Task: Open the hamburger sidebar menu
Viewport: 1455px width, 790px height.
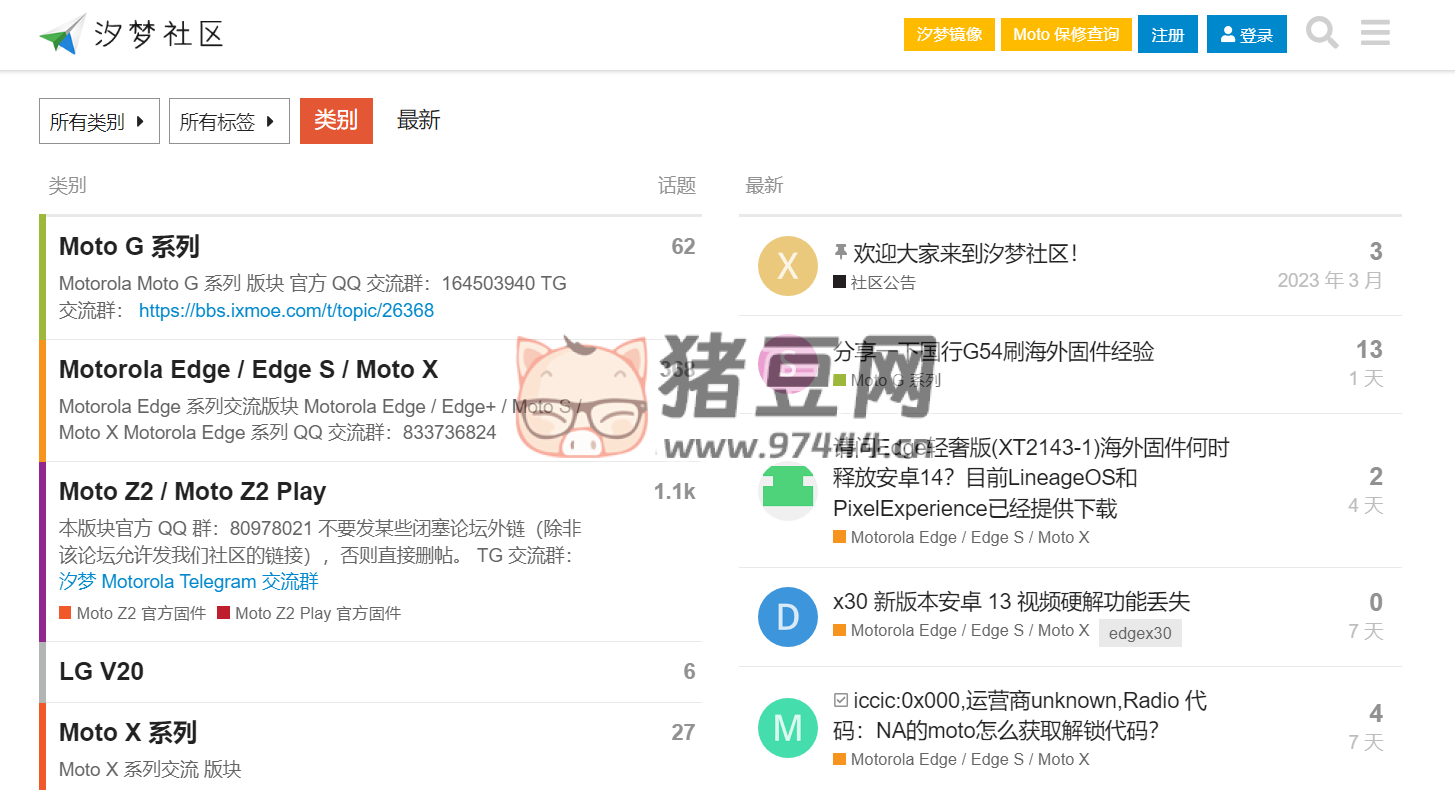Action: tap(1375, 33)
